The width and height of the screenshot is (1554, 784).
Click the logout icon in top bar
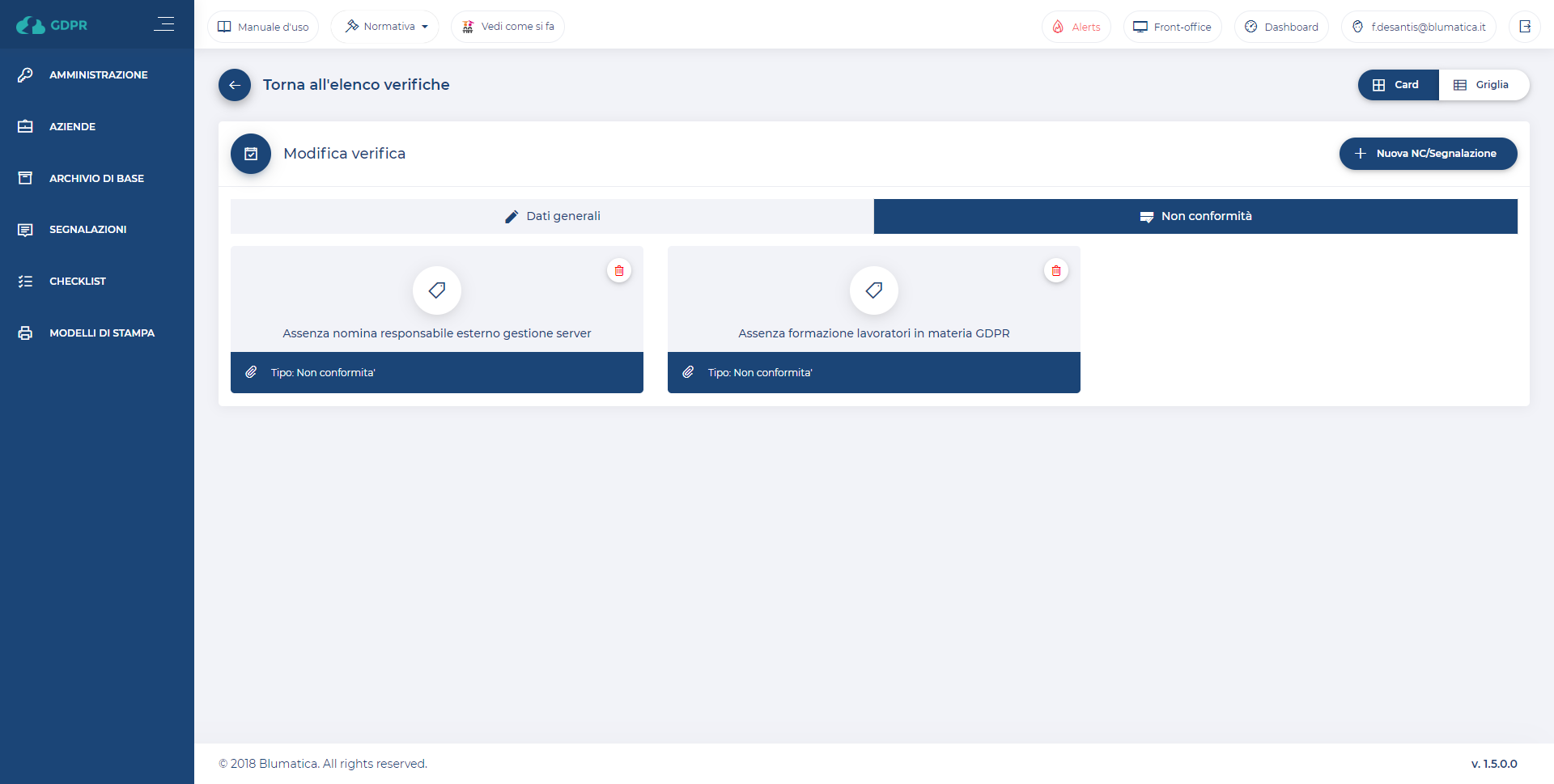(1524, 27)
